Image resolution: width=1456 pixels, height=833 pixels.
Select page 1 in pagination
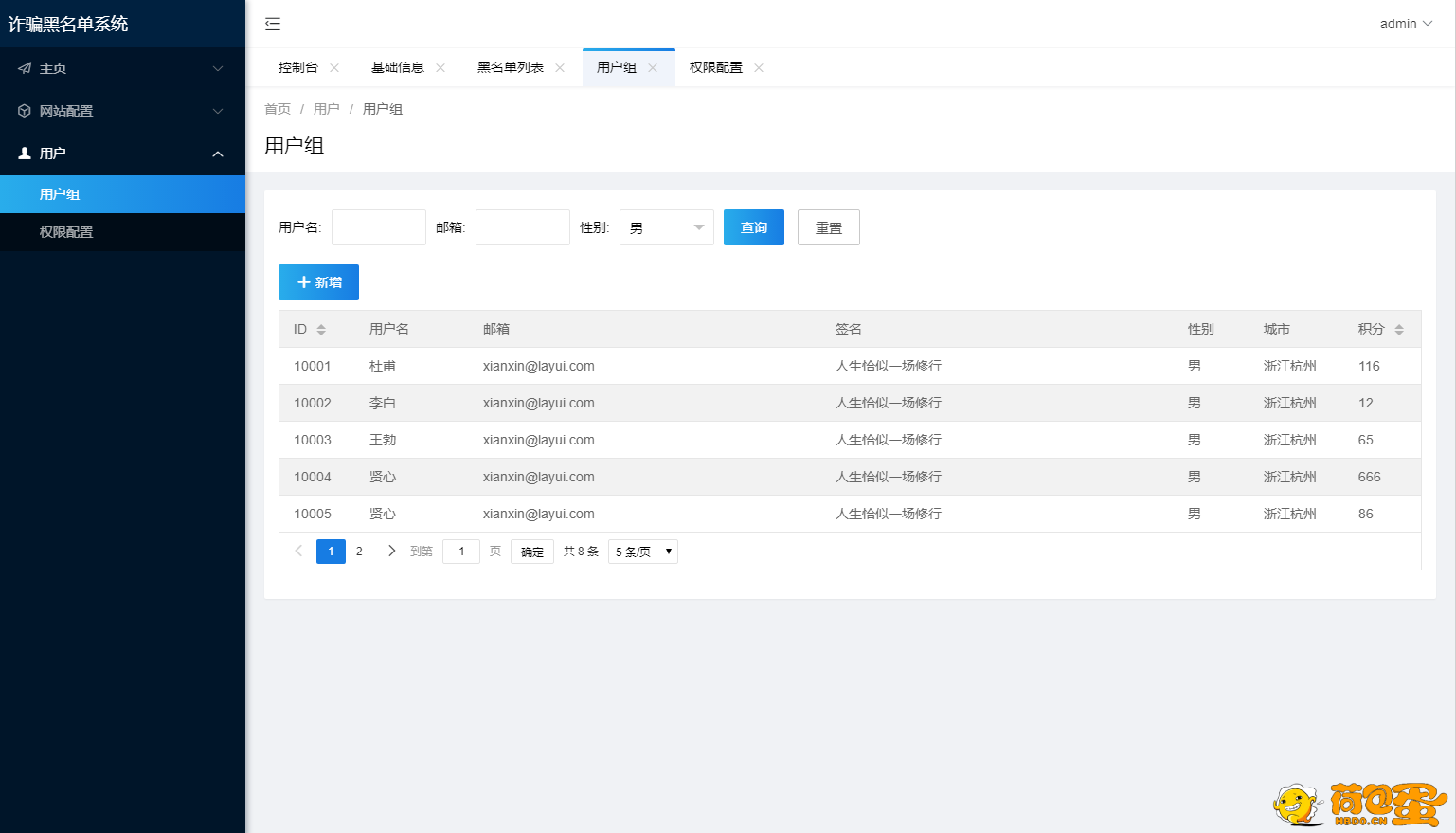click(x=331, y=551)
